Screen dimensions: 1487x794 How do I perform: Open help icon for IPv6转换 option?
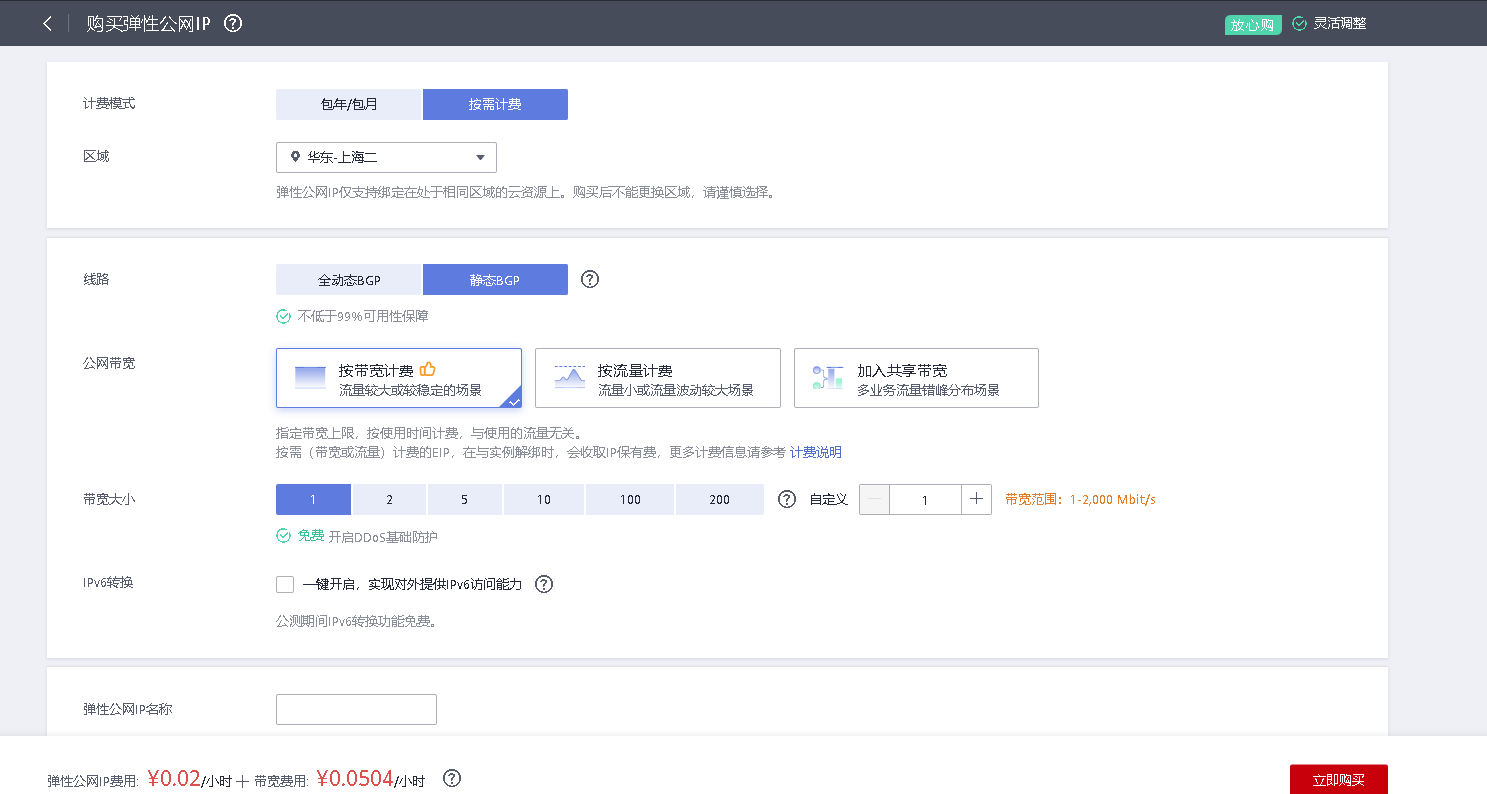[x=544, y=584]
